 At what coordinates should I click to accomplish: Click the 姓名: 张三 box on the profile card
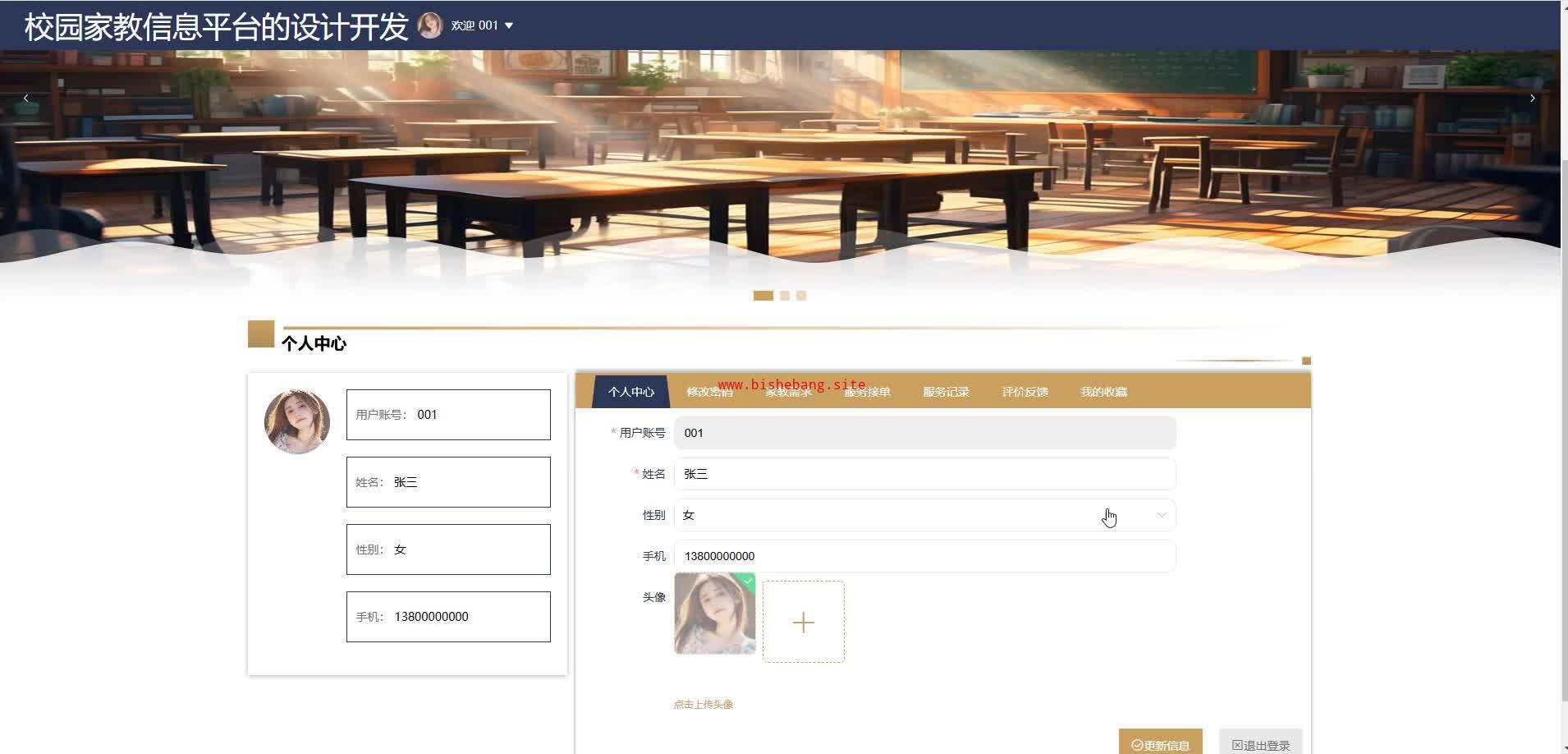[x=448, y=482]
